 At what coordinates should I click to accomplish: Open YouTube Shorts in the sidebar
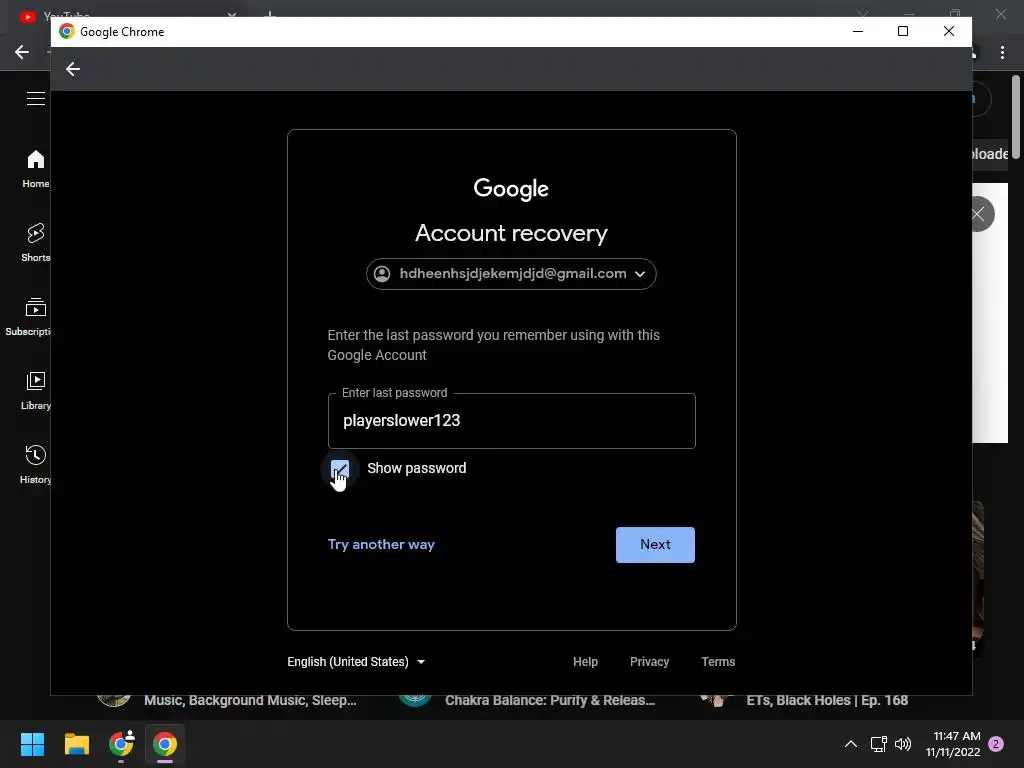coord(35,242)
